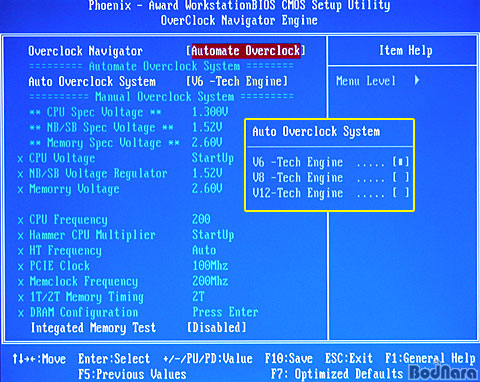
Task: Click the F10:Save hint
Action: click(x=289, y=359)
